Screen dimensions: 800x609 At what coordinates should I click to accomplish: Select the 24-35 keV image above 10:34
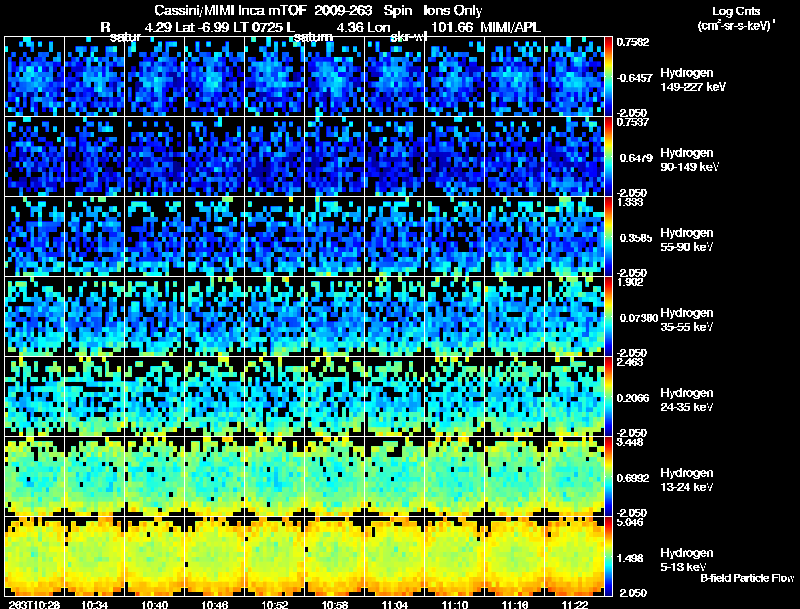94,397
